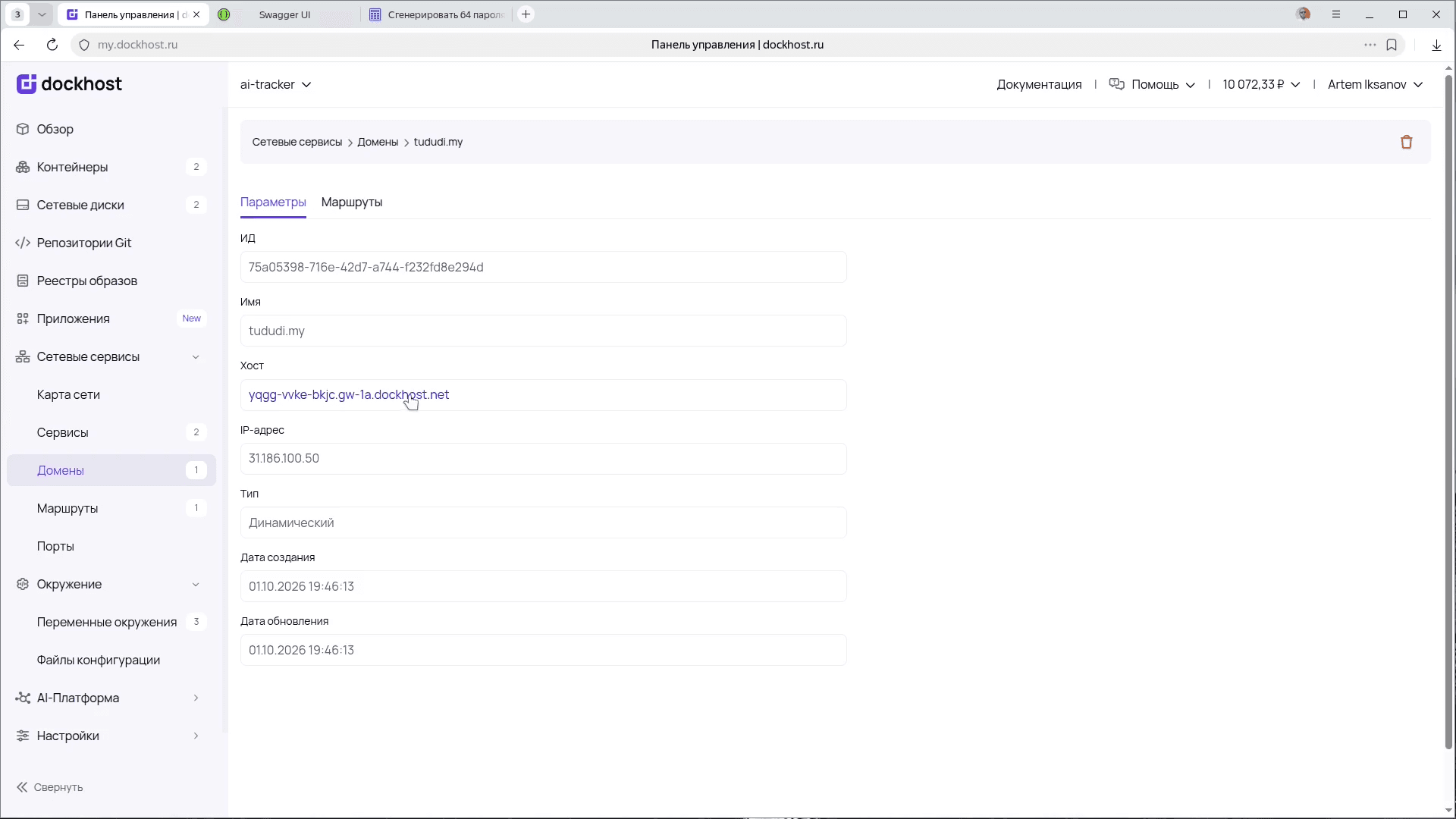Open Приложения section
Image resolution: width=1456 pixels, height=819 pixels.
111,318
